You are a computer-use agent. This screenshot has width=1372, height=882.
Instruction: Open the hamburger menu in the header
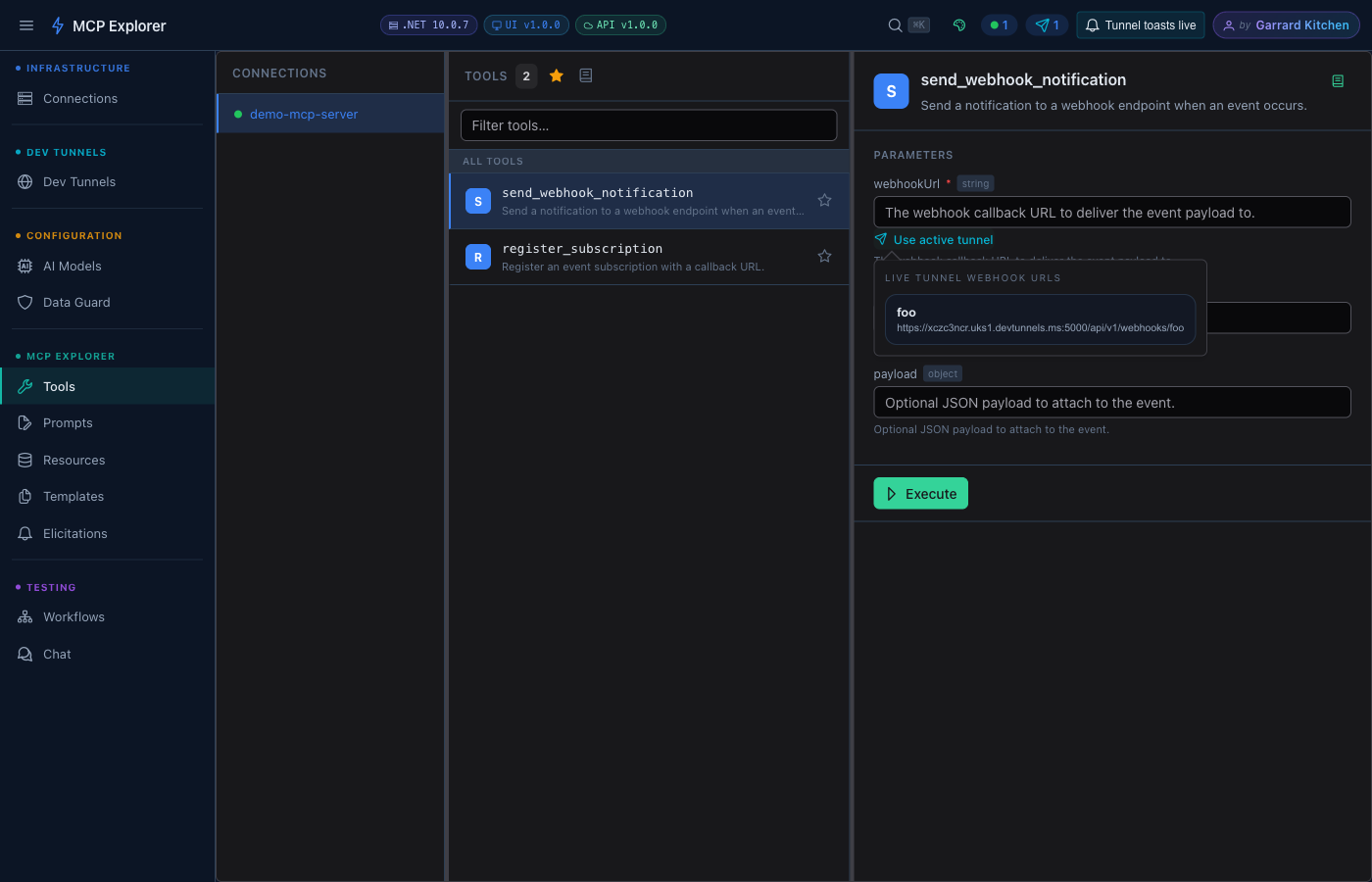(x=26, y=25)
